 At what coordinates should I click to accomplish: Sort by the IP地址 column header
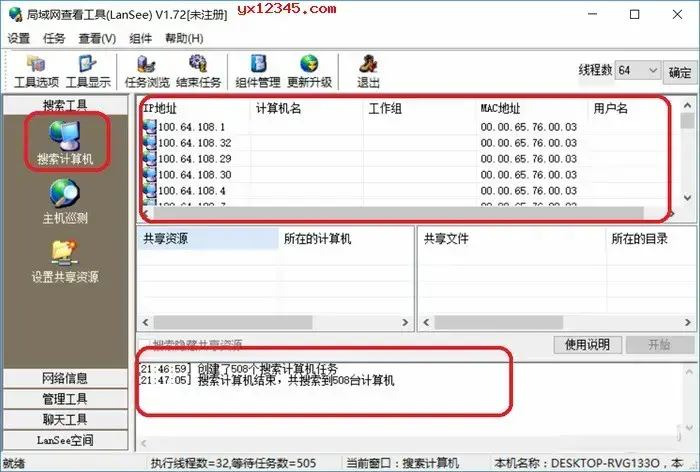click(x=196, y=108)
